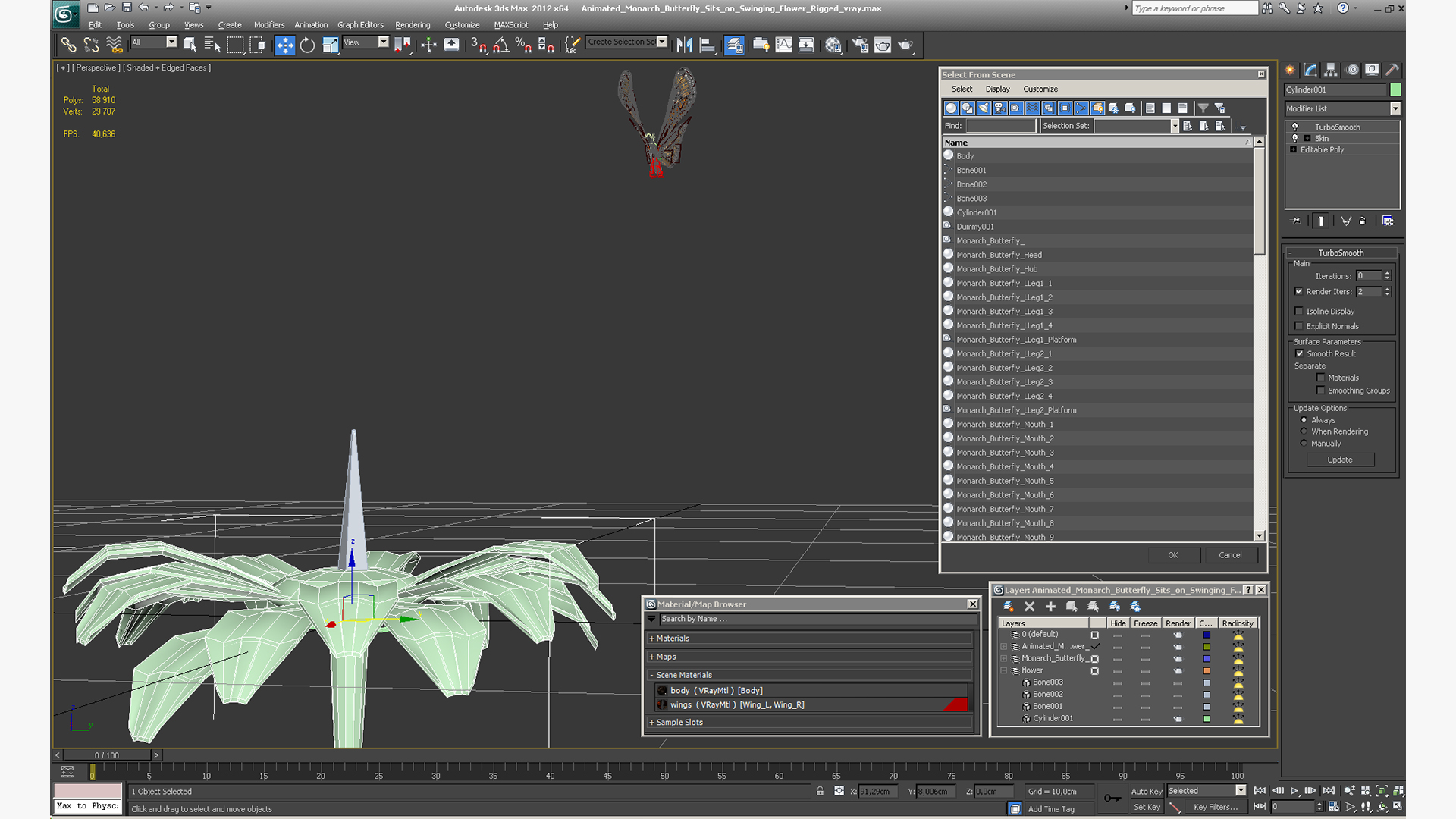Open Curve Editor toolbar icon

tap(783, 45)
